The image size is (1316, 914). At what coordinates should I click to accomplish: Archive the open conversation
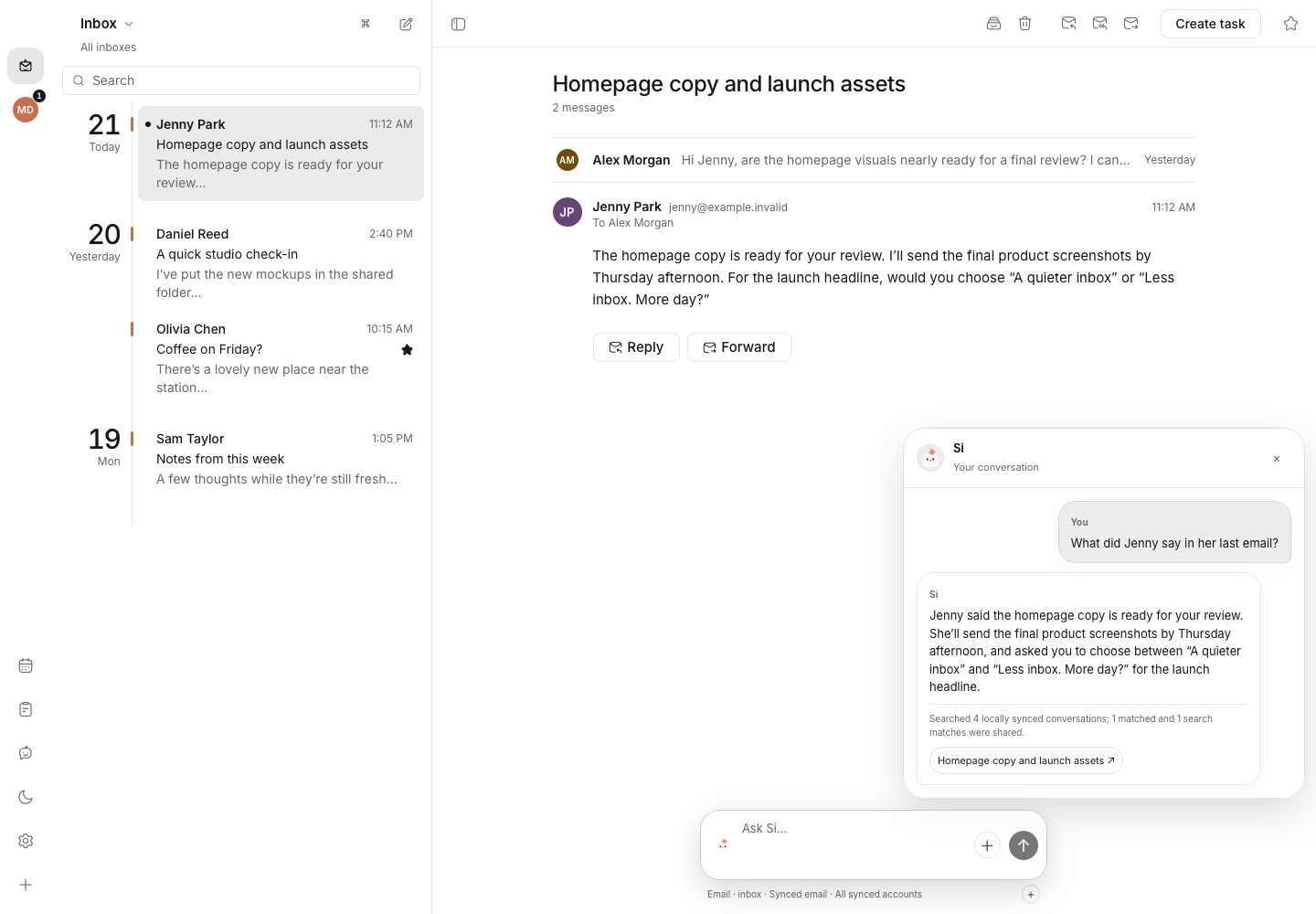(x=993, y=24)
